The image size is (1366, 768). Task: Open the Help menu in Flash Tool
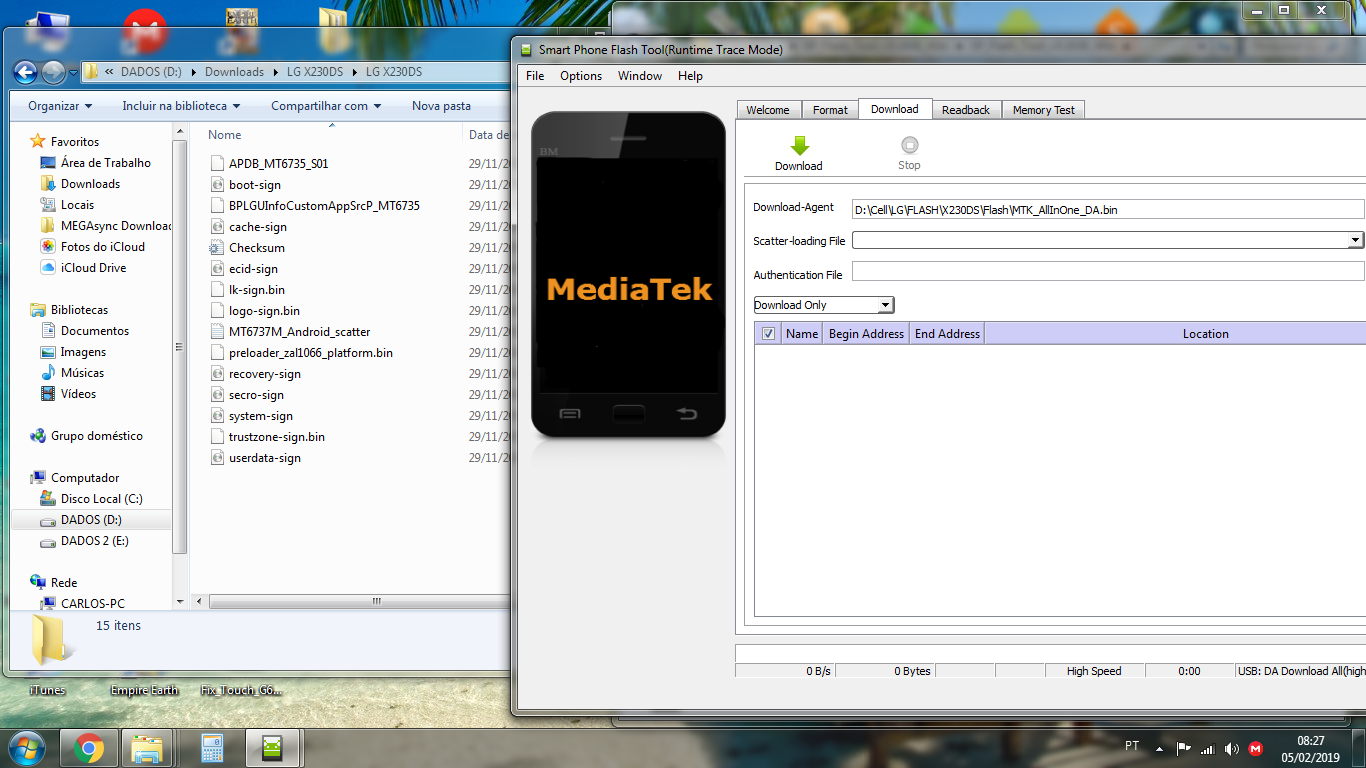[690, 76]
